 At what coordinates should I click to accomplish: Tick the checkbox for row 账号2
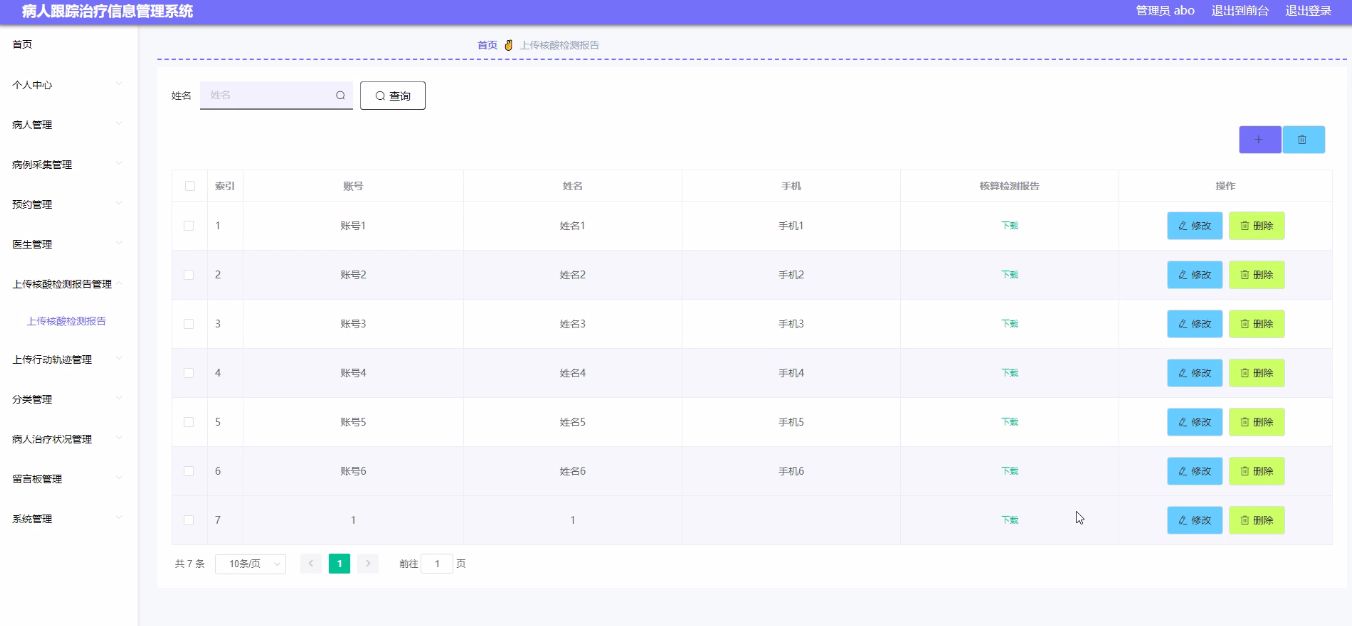[x=189, y=275]
